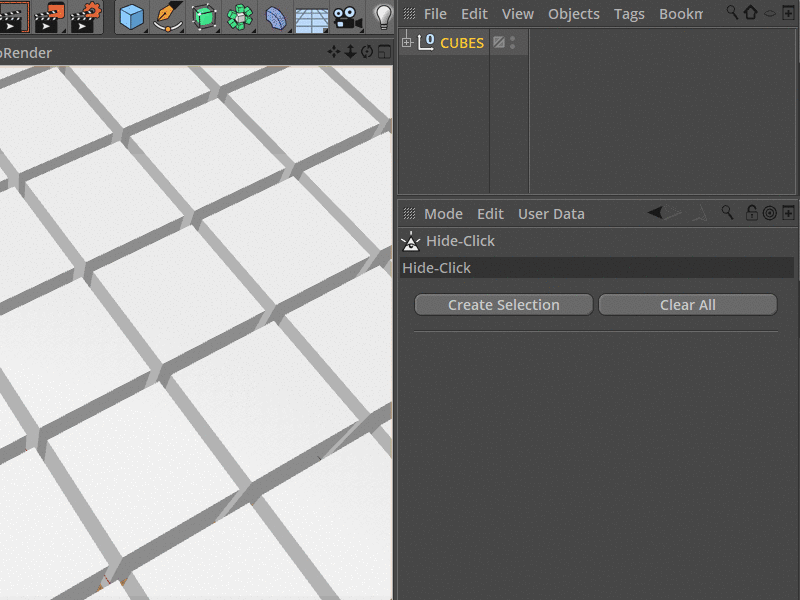The image size is (800, 600).
Task: Toggle active viewport layout icon
Action: click(x=384, y=52)
